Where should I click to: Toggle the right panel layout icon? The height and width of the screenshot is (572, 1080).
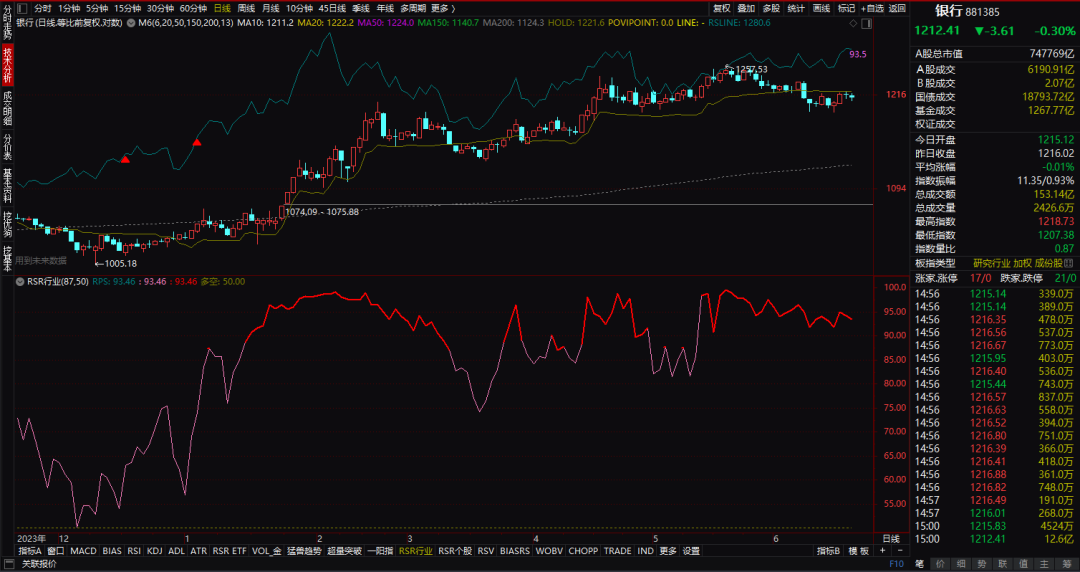click(866, 23)
